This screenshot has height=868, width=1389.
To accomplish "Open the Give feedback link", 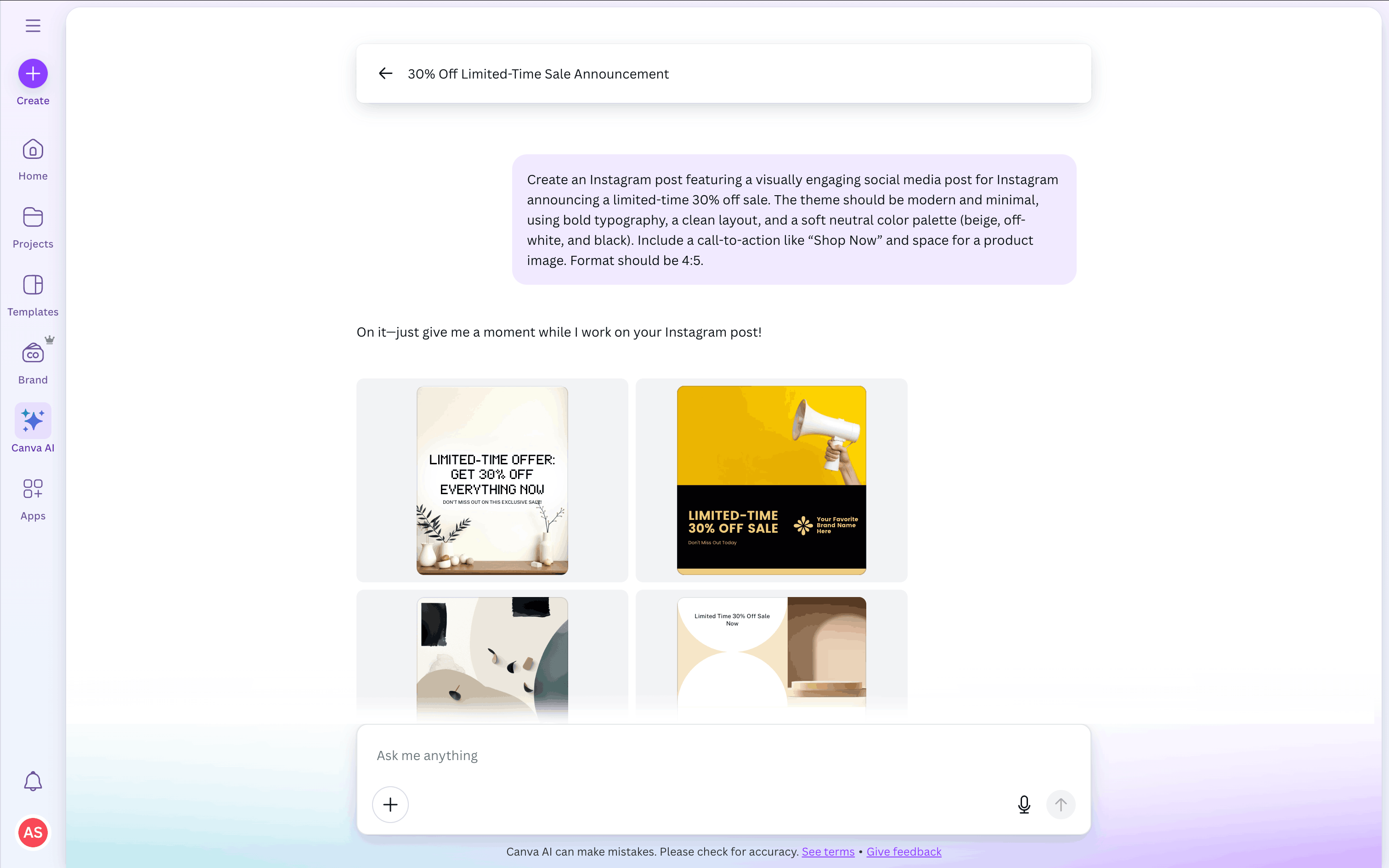I will pyautogui.click(x=903, y=851).
